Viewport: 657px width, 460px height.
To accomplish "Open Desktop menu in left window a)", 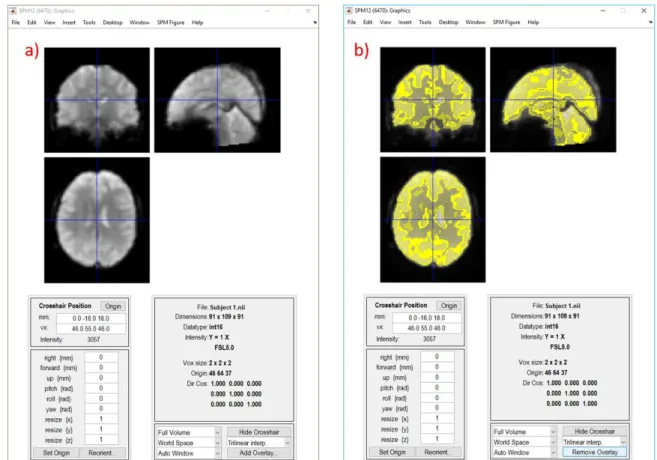I will point(112,23).
